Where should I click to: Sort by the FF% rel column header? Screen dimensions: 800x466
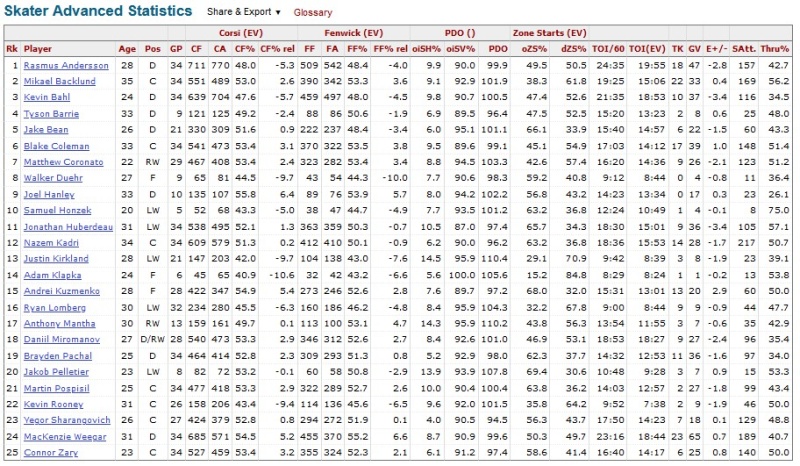coord(390,49)
